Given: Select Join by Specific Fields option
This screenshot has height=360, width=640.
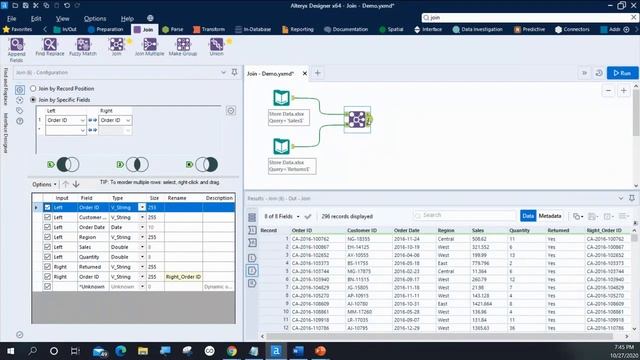Looking at the screenshot, I should point(33,100).
